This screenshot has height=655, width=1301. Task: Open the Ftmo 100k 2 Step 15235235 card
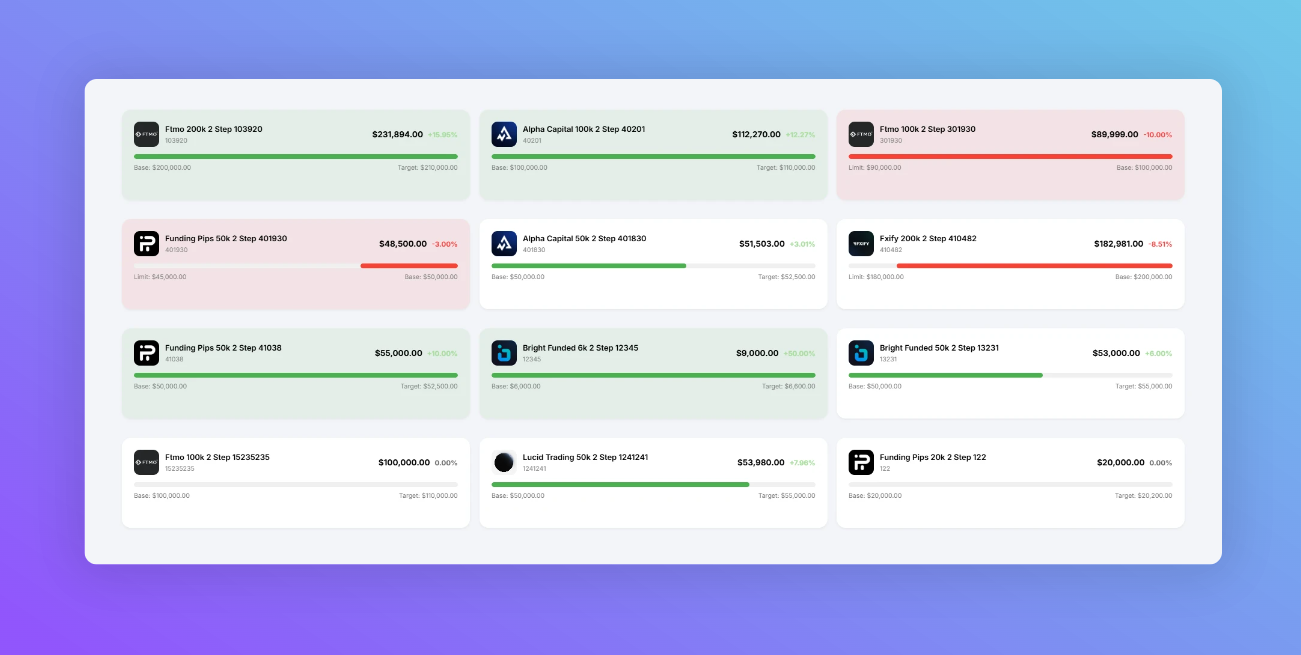point(296,483)
